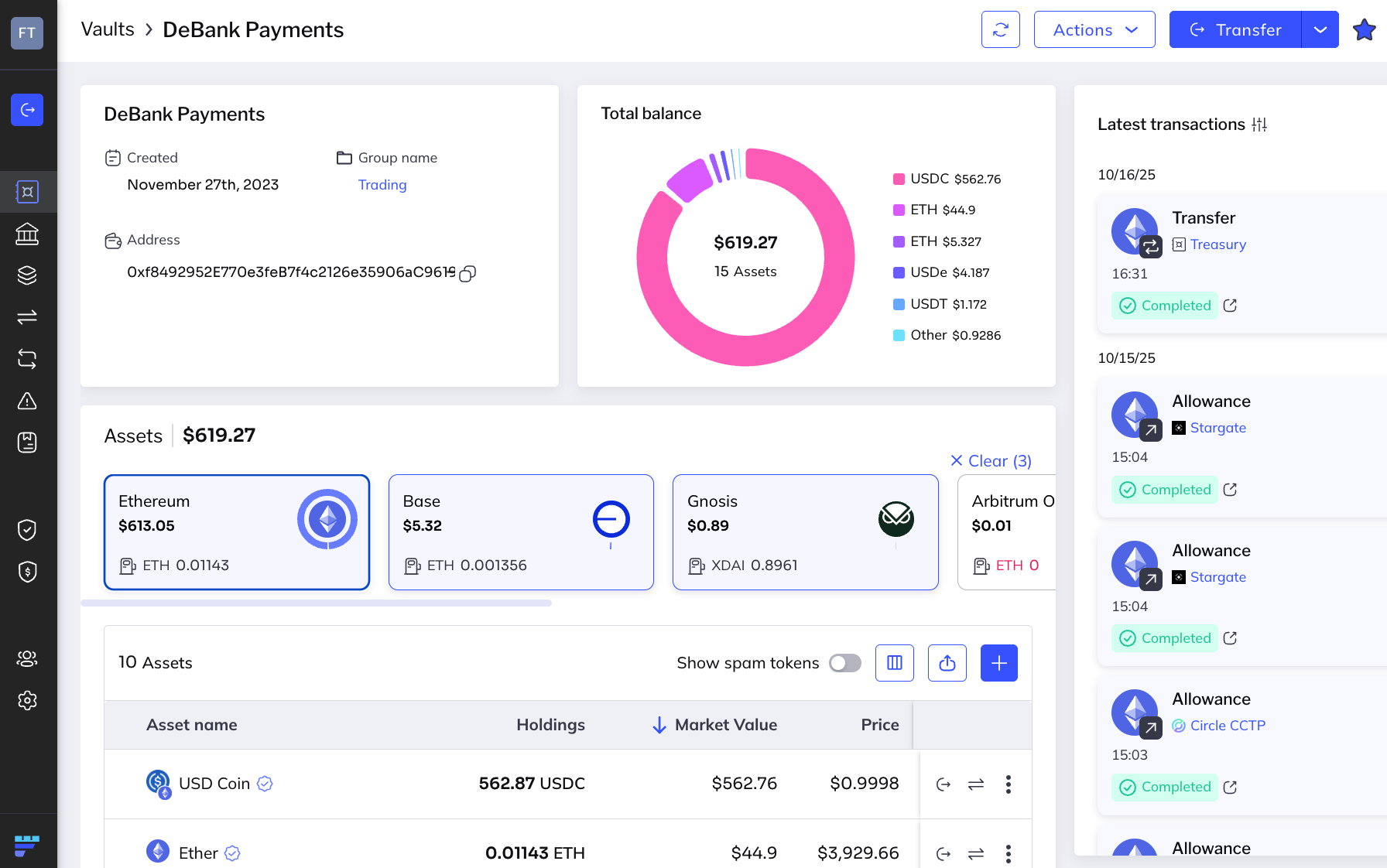Toggle the Base network filter card
Image resolution: width=1387 pixels, height=868 pixels.
[521, 532]
